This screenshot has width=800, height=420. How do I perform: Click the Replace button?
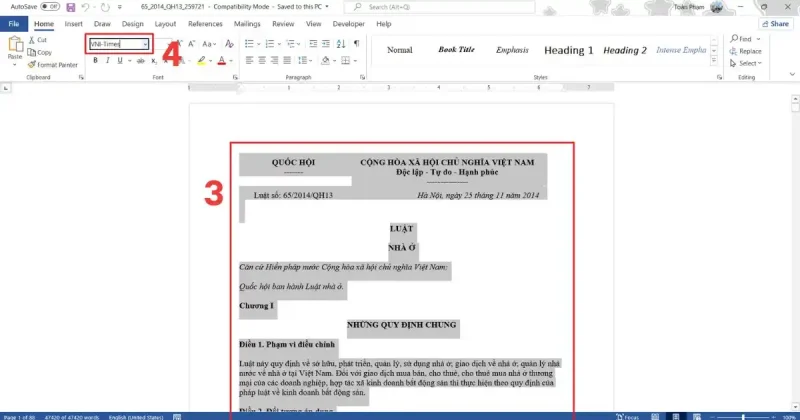tap(745, 51)
